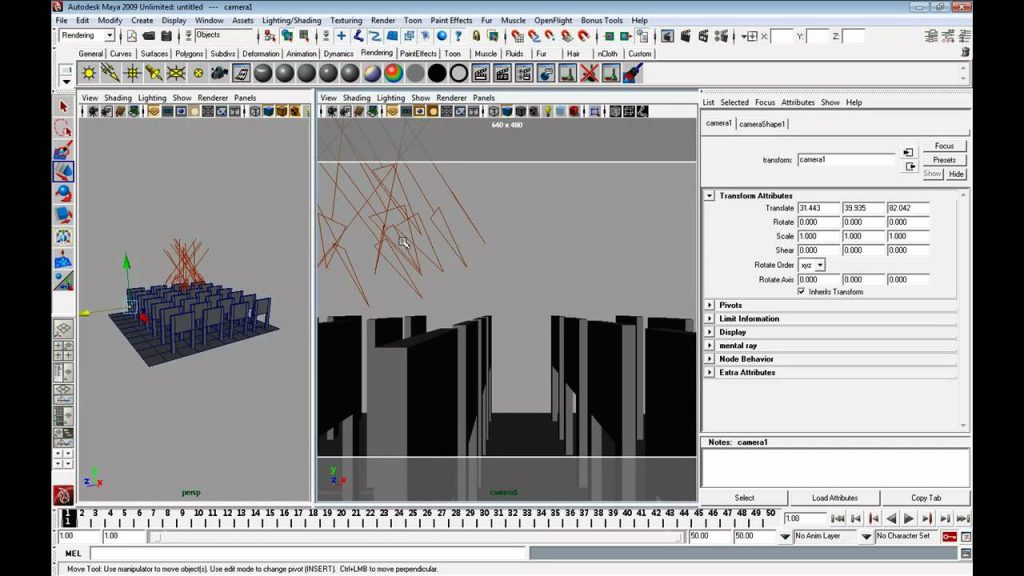
Task: Open the Attributes menu in Attribute Editor
Action: click(797, 103)
